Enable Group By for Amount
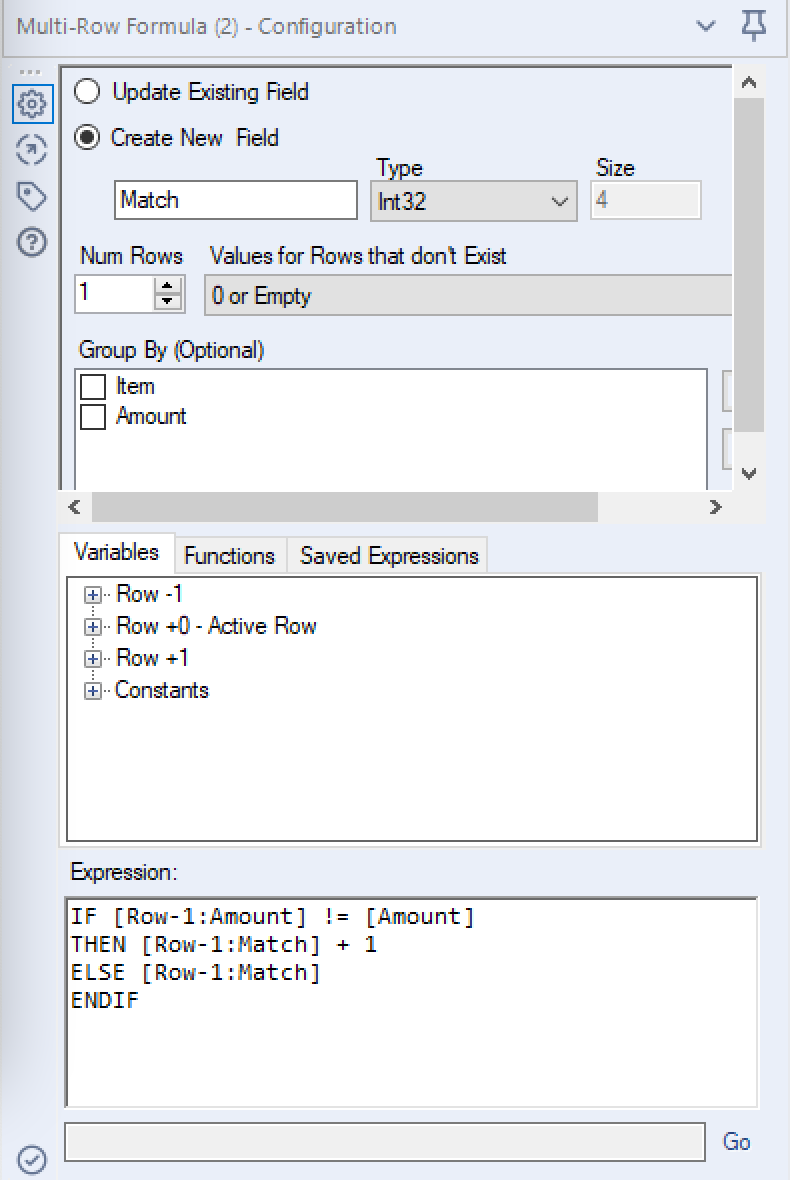Image resolution: width=790 pixels, height=1180 pixels. 92,416
